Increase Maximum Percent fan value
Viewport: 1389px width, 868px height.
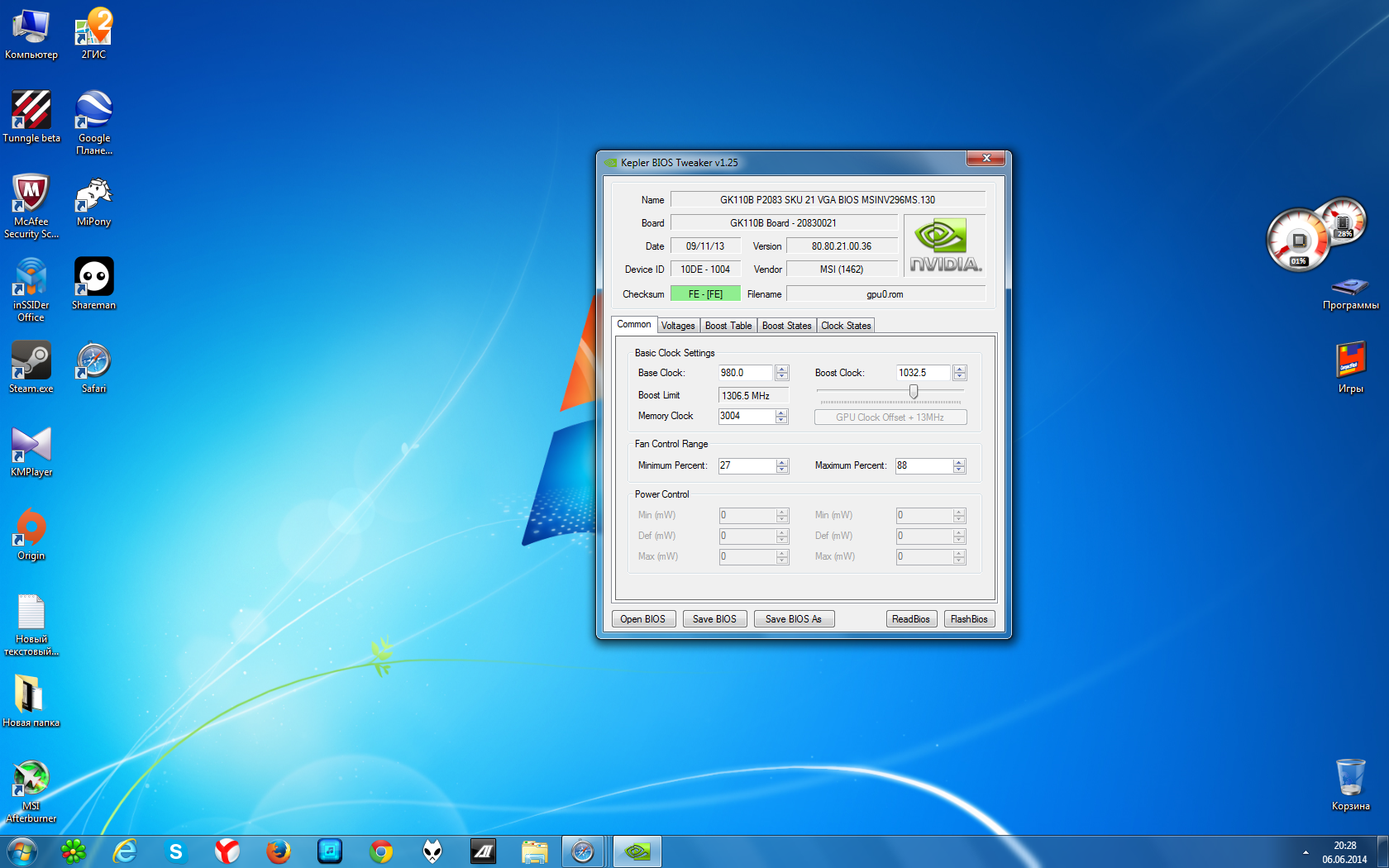[959, 462]
